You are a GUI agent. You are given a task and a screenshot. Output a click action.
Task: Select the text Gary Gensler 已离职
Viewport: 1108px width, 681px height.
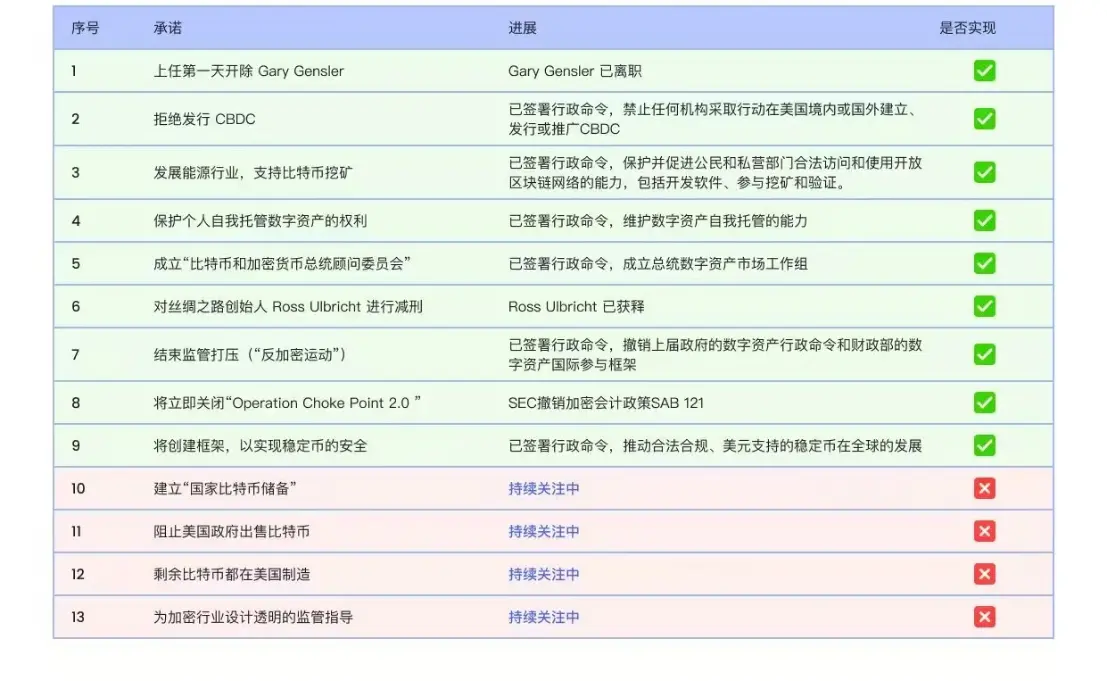574,71
